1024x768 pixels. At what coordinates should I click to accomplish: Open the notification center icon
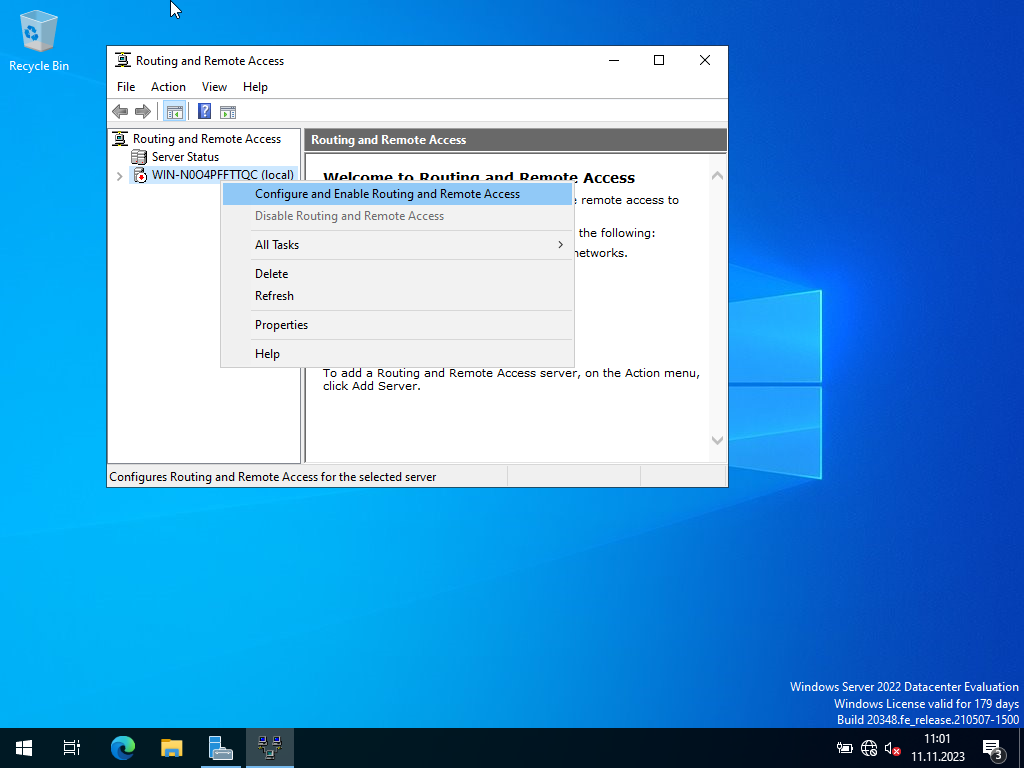[x=992, y=749]
